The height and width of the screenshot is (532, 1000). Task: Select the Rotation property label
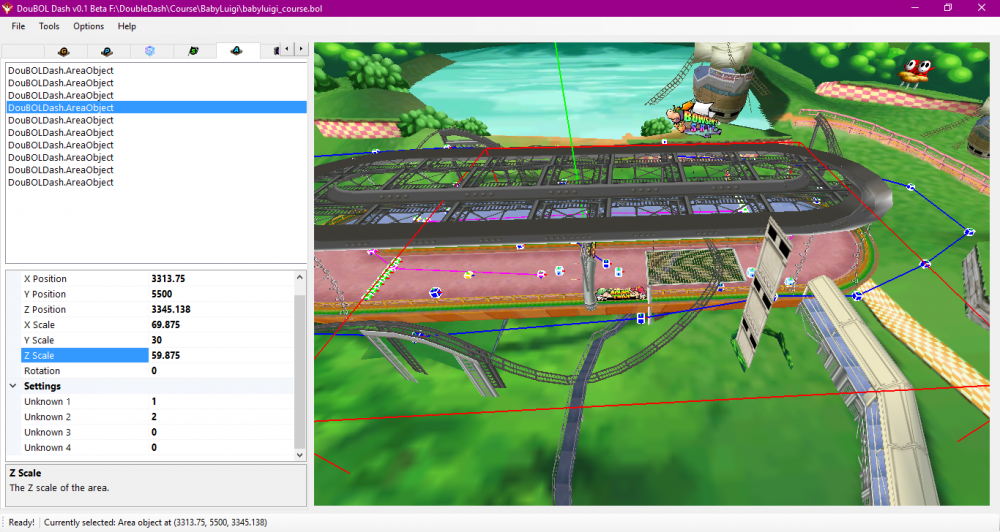point(42,371)
